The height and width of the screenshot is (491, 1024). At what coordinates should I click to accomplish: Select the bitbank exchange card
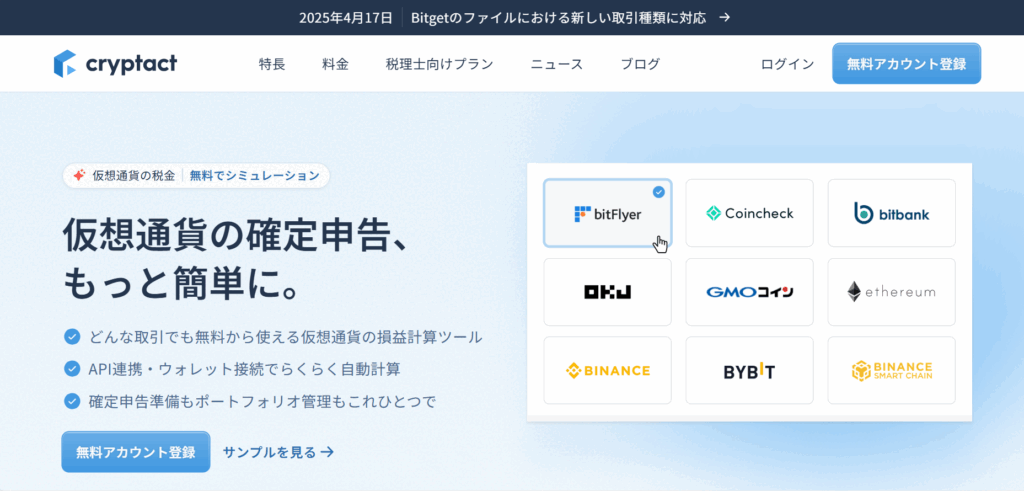[x=891, y=213]
